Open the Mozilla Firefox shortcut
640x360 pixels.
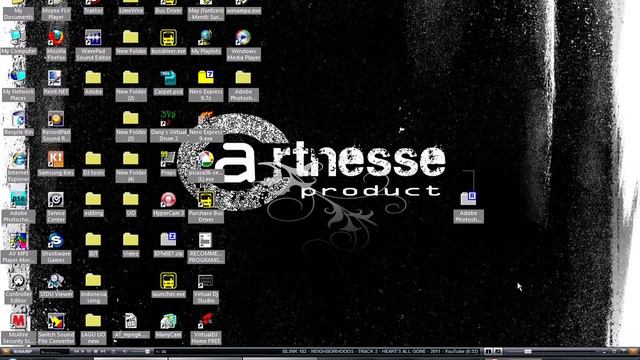point(56,38)
